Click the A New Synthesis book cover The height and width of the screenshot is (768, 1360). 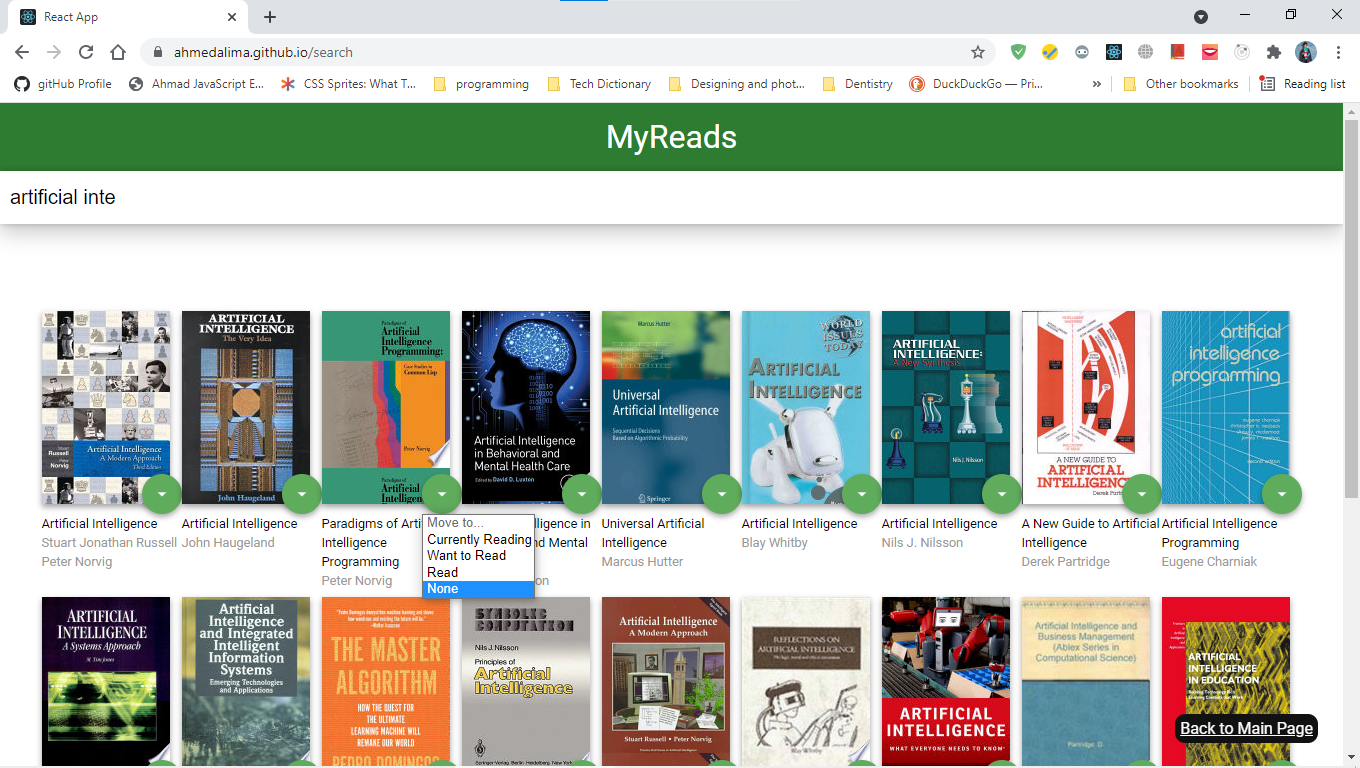click(946, 407)
